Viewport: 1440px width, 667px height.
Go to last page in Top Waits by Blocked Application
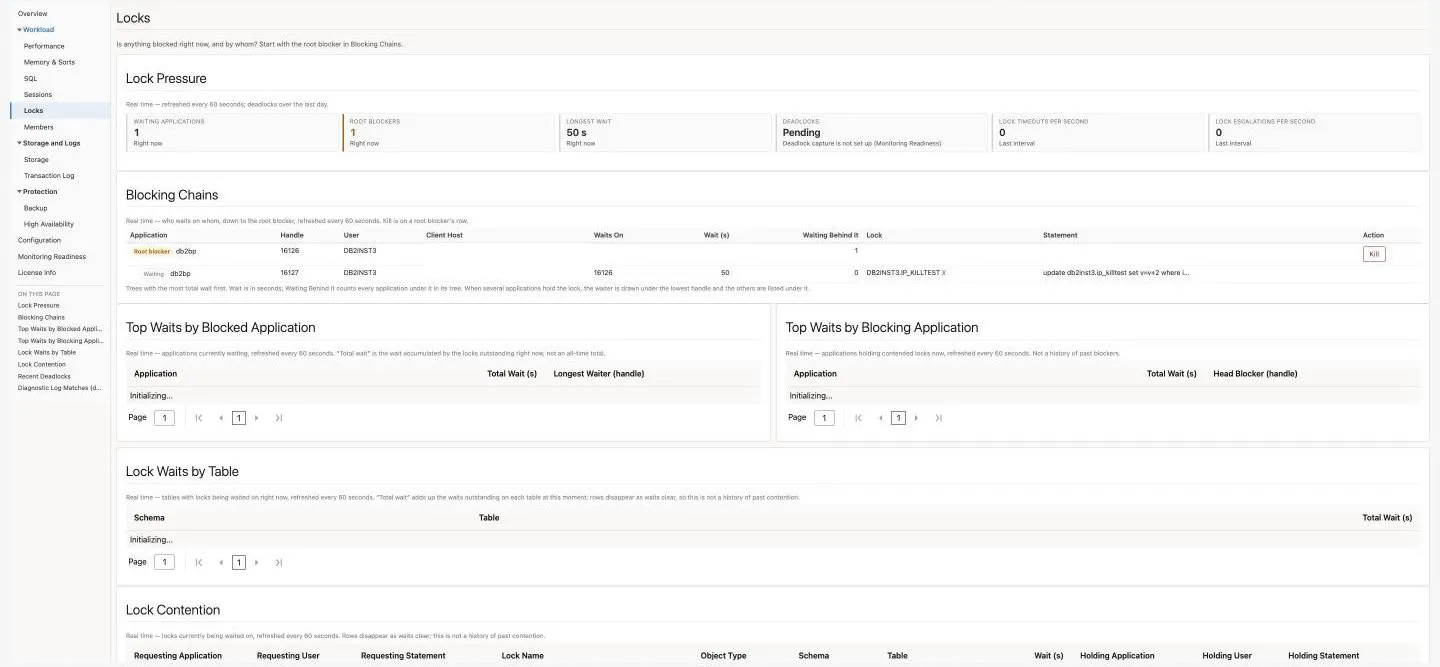279,418
